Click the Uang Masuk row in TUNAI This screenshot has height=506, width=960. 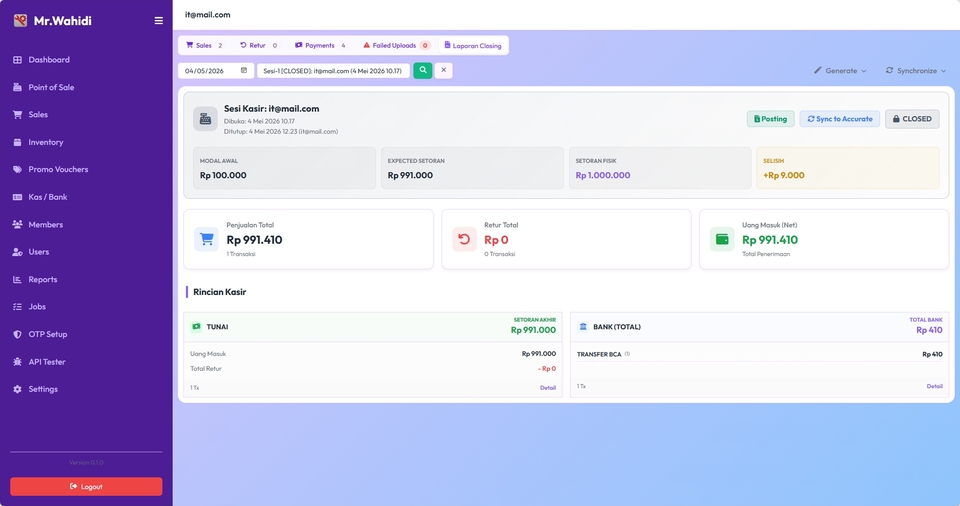click(373, 353)
